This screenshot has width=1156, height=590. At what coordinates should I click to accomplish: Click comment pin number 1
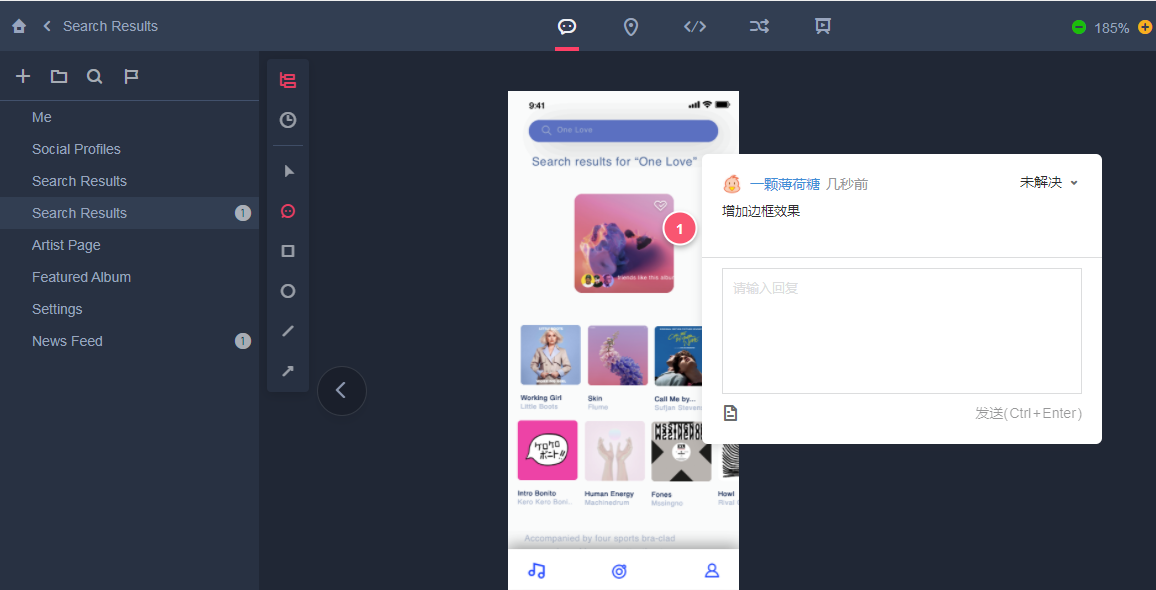680,229
